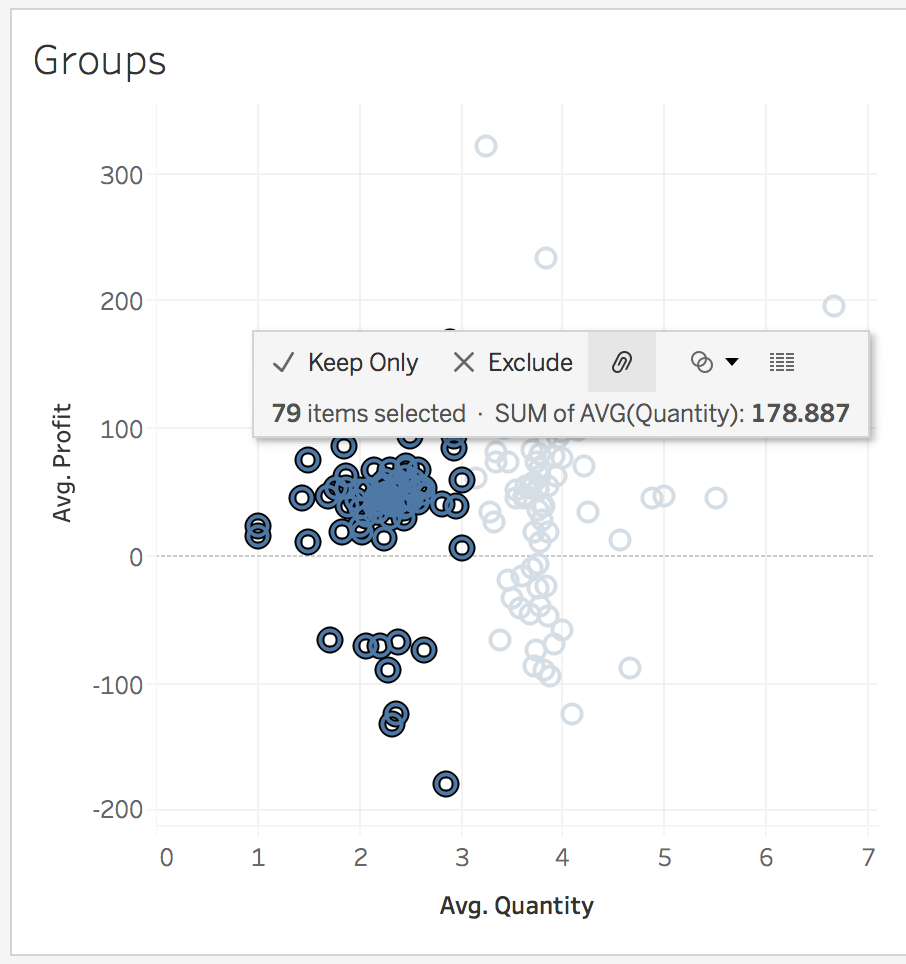Click the selected mark at quantity 3, profit 5
Screen dimensions: 906x964
461,547
